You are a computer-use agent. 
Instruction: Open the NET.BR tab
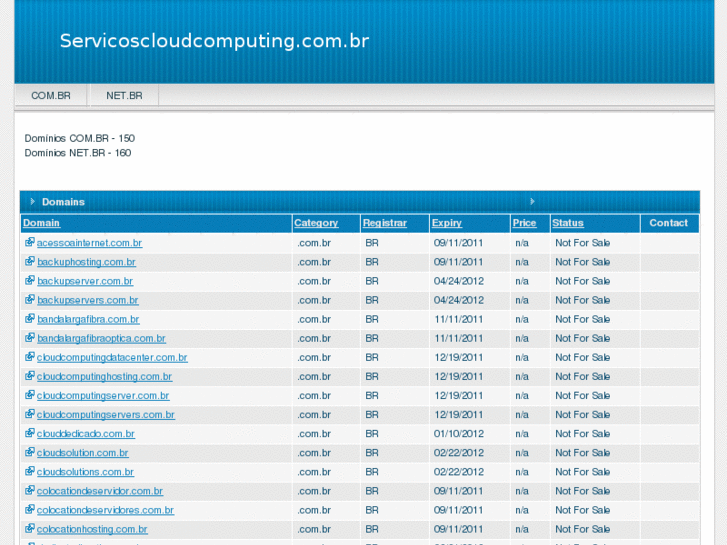tap(124, 96)
